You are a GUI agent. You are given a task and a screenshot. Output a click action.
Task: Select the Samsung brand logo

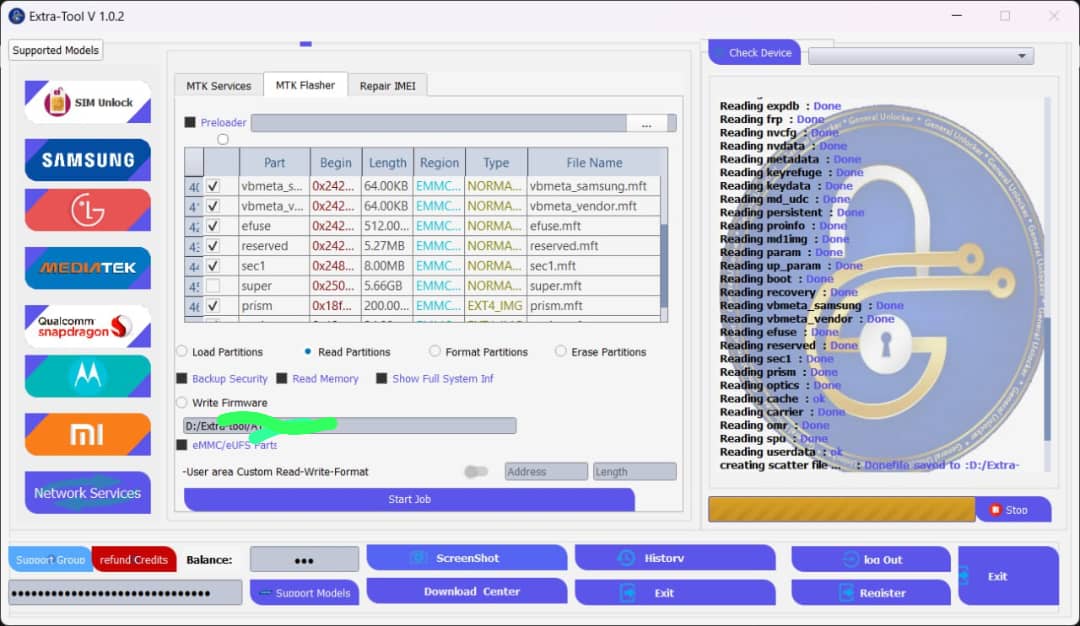coord(88,160)
